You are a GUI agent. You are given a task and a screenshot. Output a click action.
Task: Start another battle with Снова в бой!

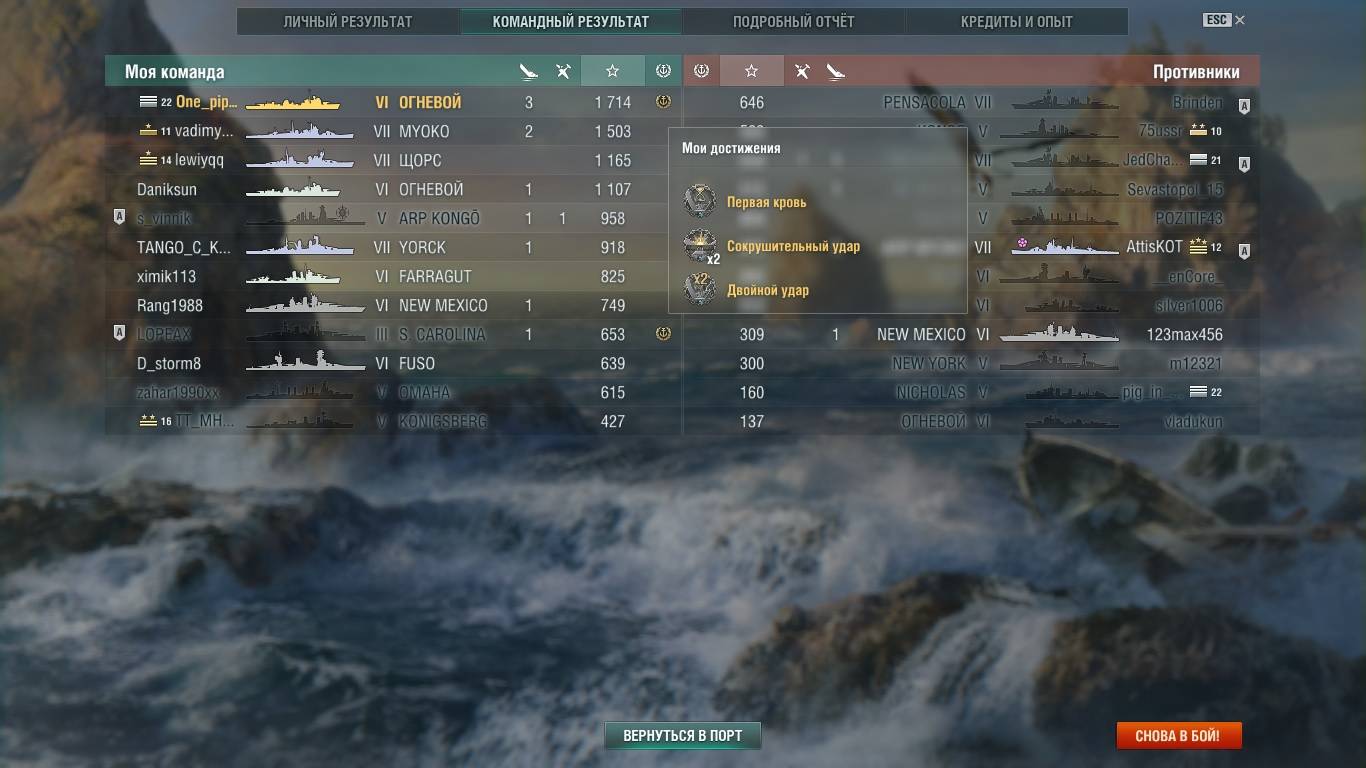pos(1179,736)
